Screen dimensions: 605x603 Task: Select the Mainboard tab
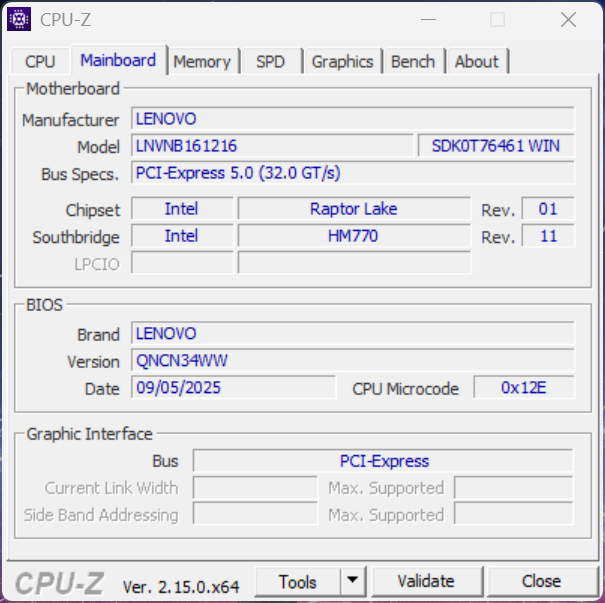(118, 60)
